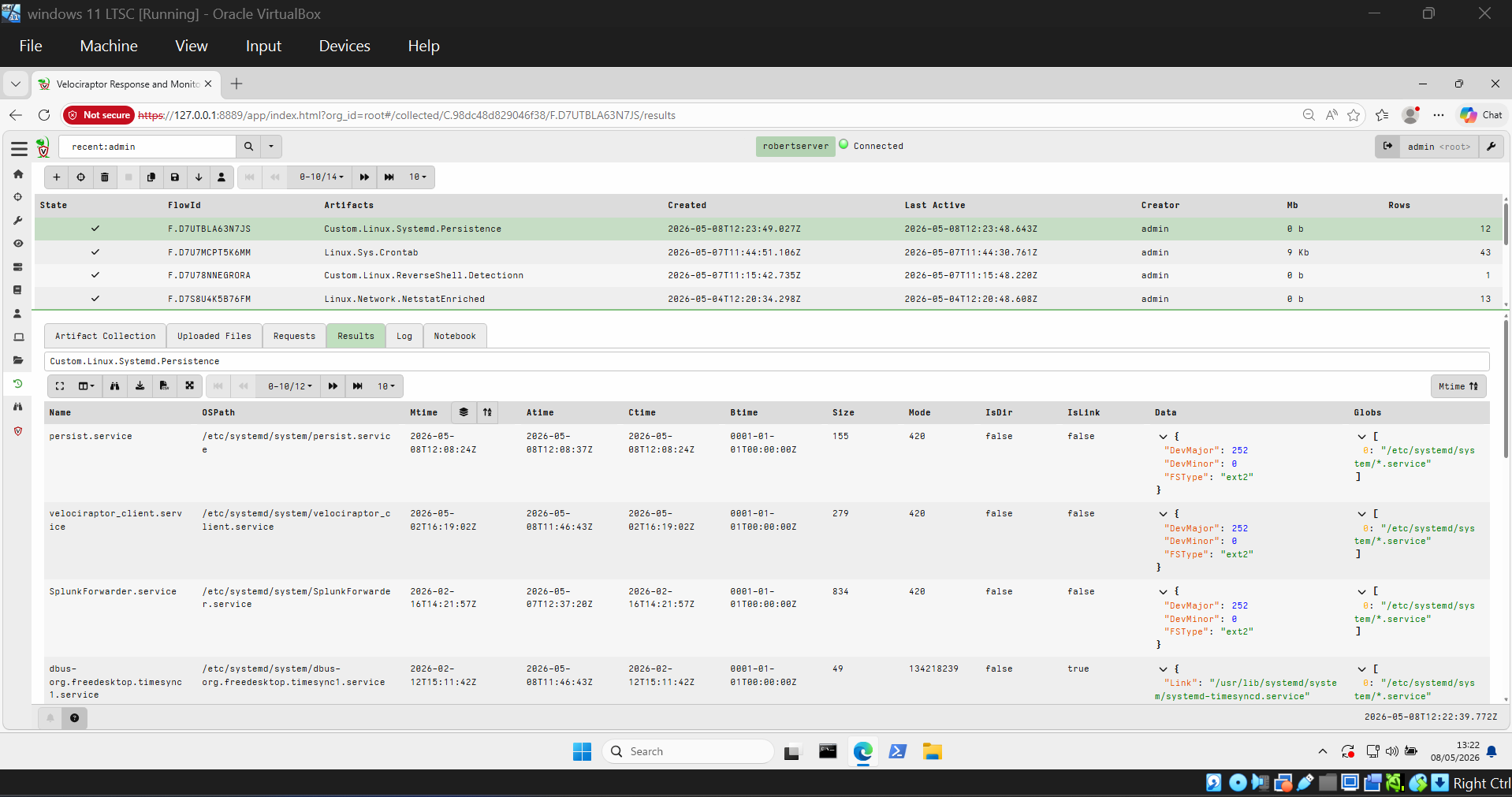Click the logout icon beside admin
The image size is (1512, 797).
click(1388, 147)
